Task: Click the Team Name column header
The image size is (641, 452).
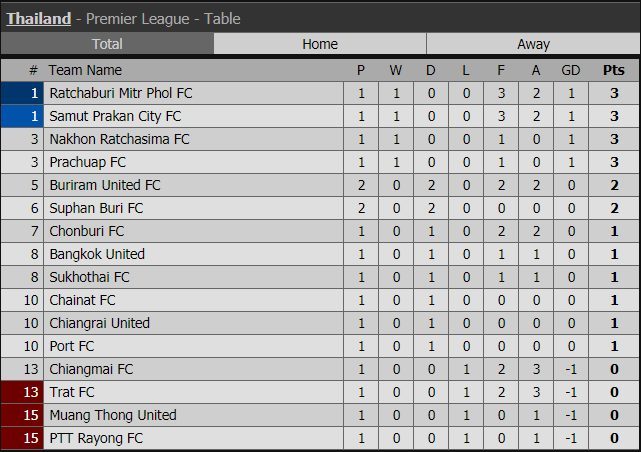Action: click(85, 70)
